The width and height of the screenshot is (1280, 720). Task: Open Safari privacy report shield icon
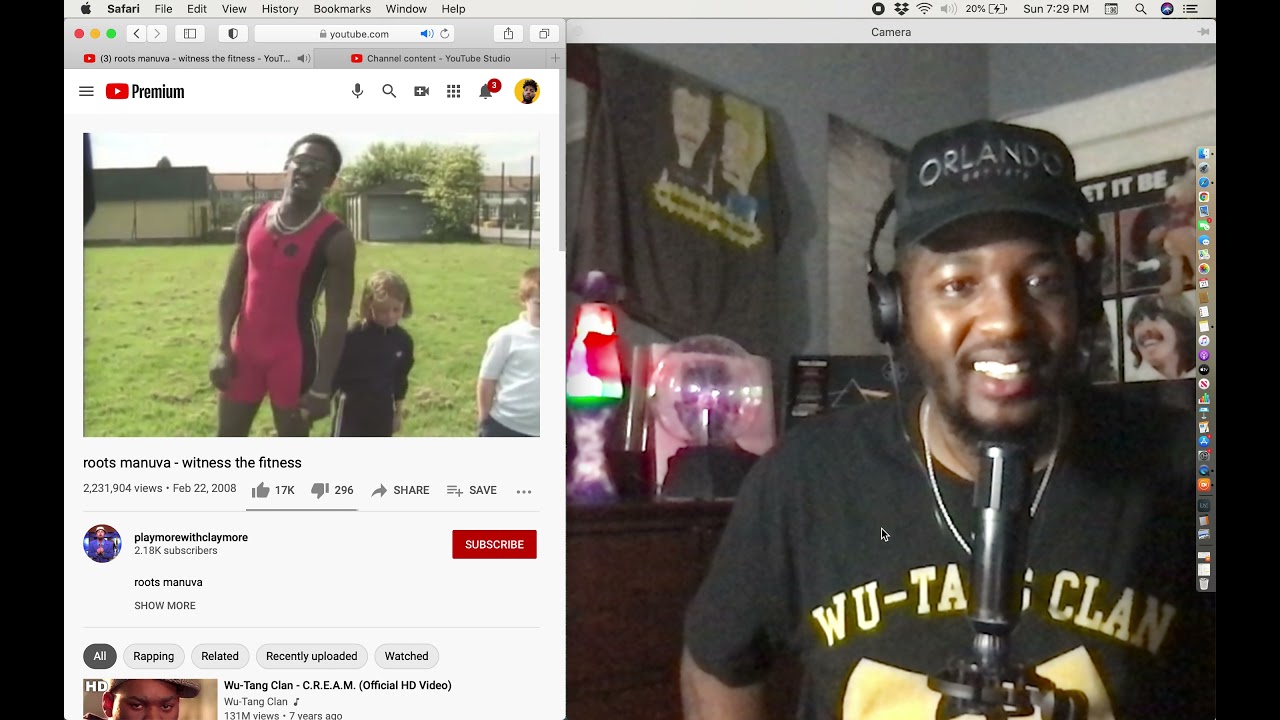tap(233, 34)
